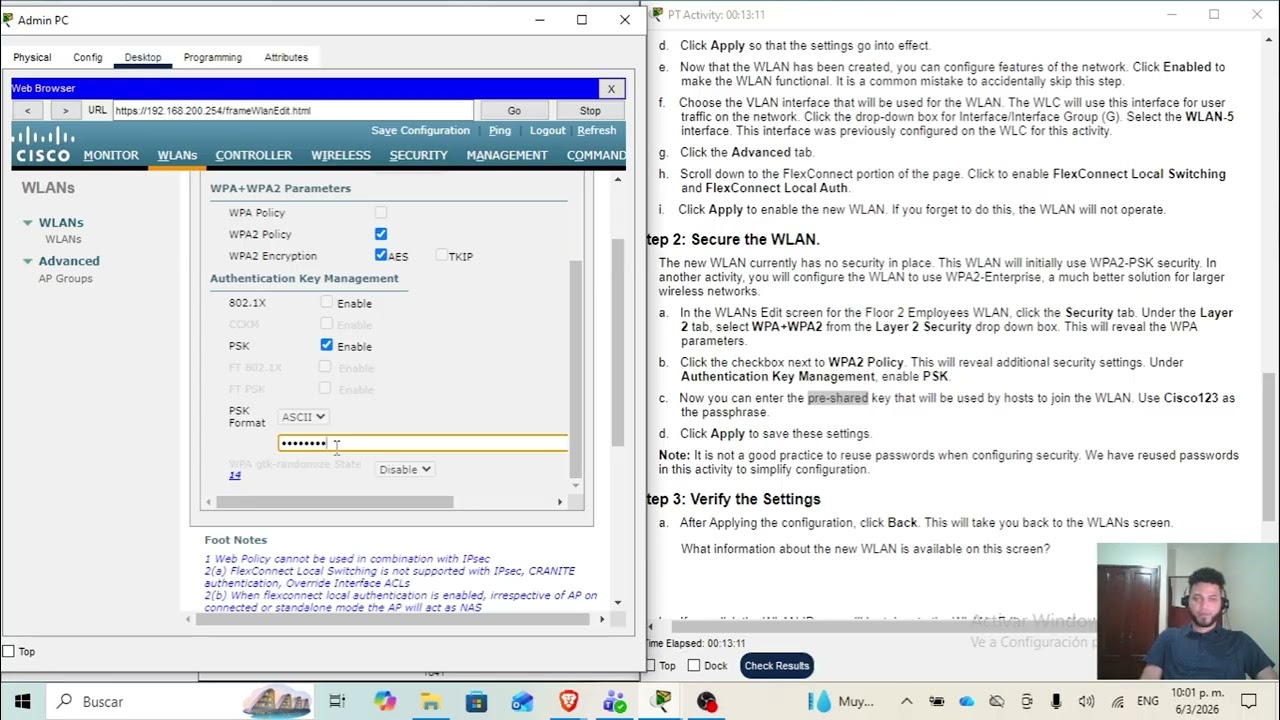
Task: Click the Ping link
Action: [500, 131]
